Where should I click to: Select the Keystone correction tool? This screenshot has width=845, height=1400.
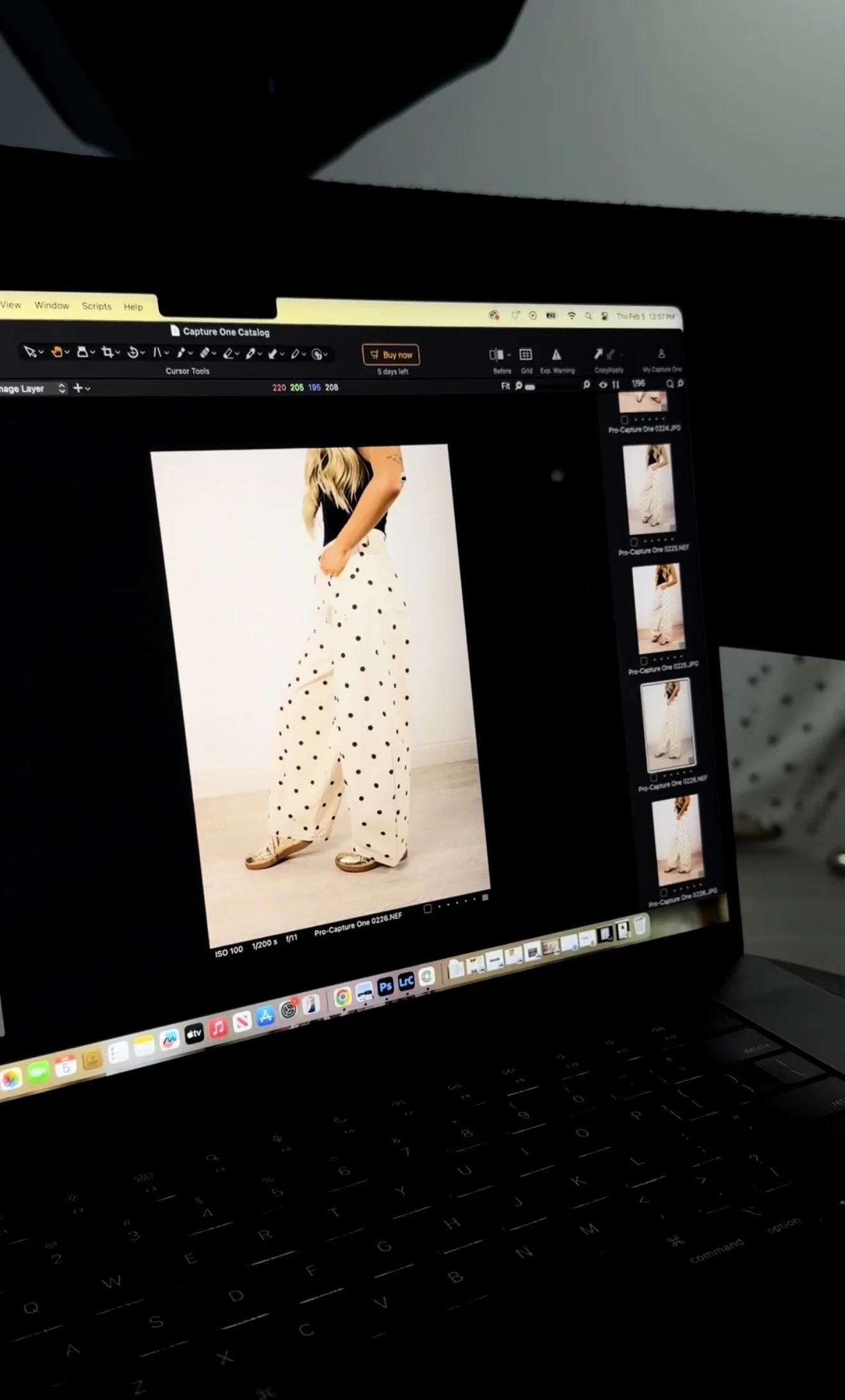tap(157, 353)
